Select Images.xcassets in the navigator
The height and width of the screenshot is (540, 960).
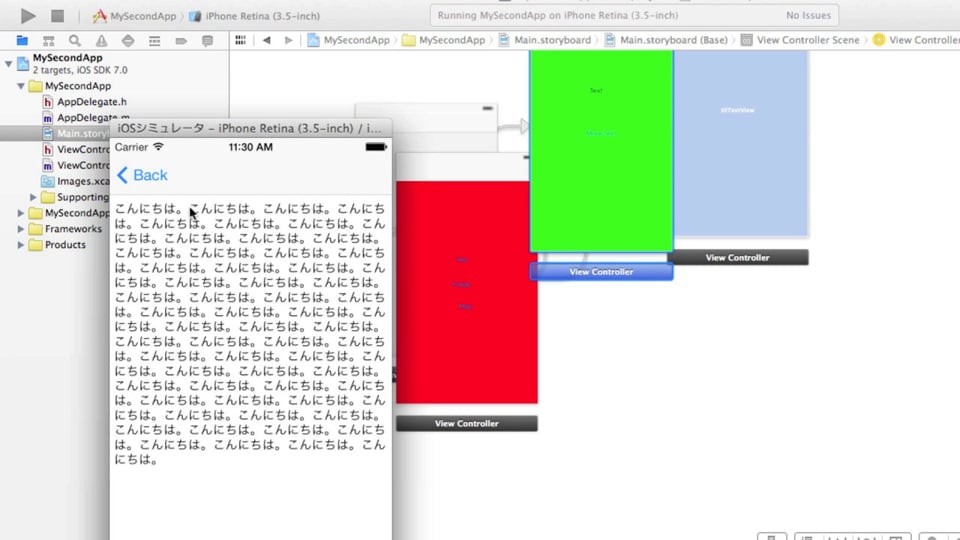click(x=75, y=181)
